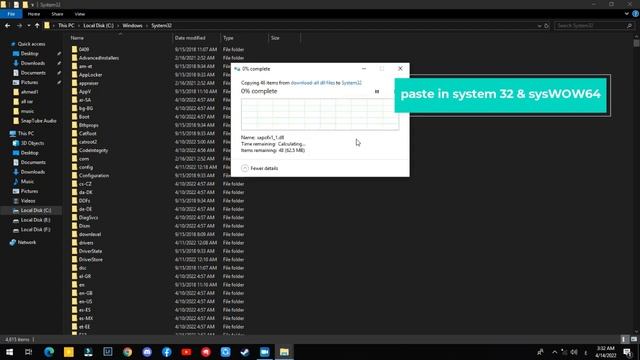
Task: Select Local Disk (C:) in navigation pane
Action: tap(36, 211)
